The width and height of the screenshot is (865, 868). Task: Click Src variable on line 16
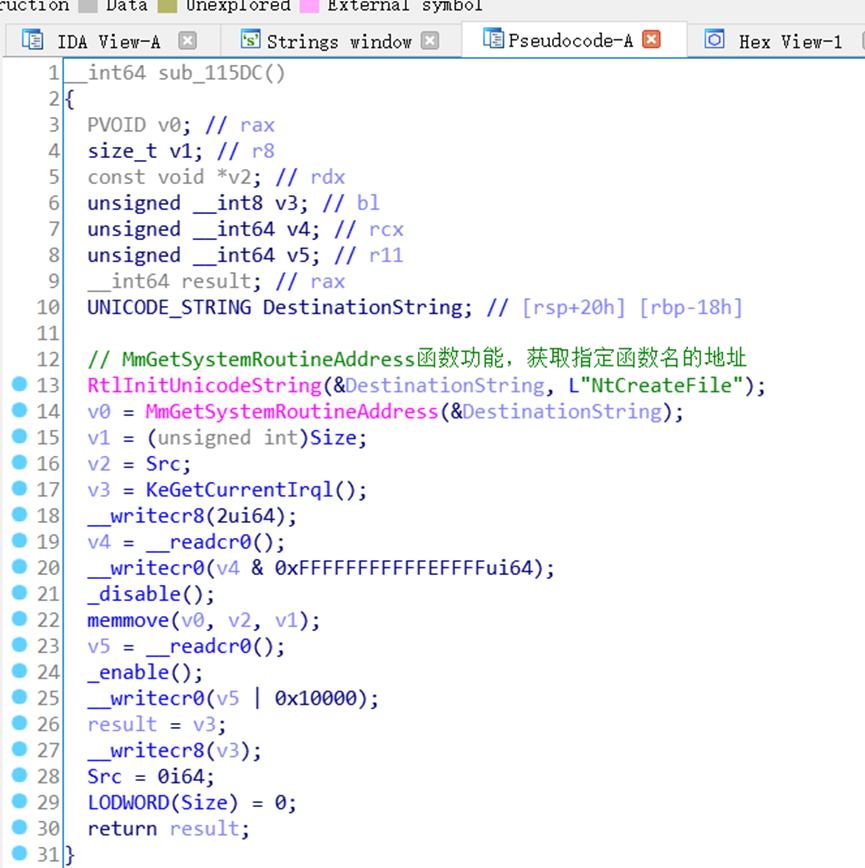(163, 464)
